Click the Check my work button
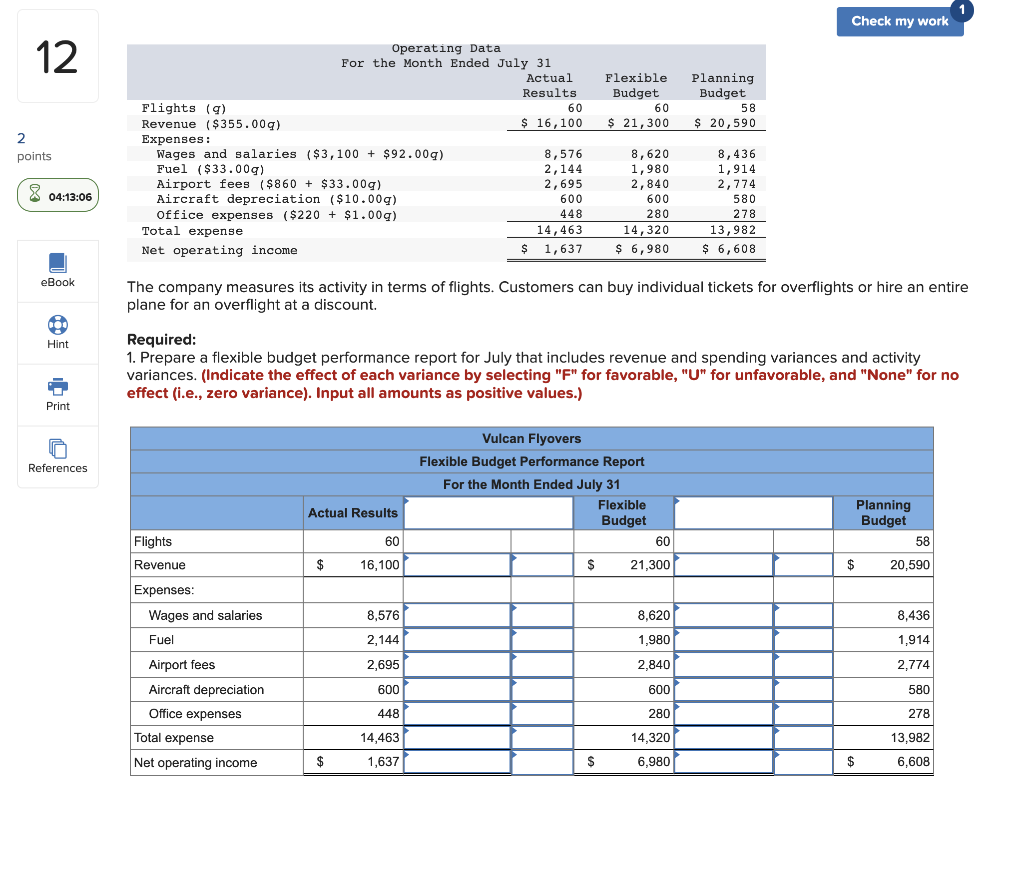 pyautogui.click(x=899, y=21)
